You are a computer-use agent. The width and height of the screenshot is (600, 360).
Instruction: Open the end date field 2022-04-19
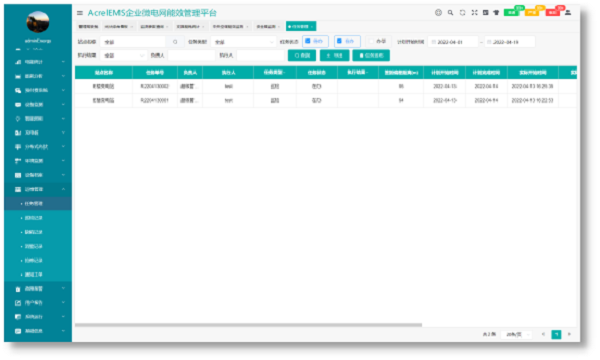510,42
